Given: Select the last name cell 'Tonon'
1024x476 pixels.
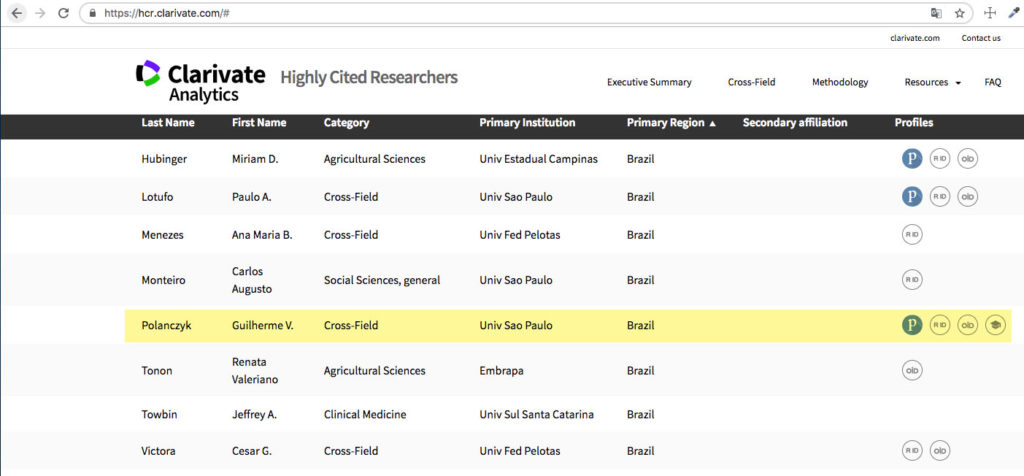Looking at the screenshot, I should (x=155, y=370).
